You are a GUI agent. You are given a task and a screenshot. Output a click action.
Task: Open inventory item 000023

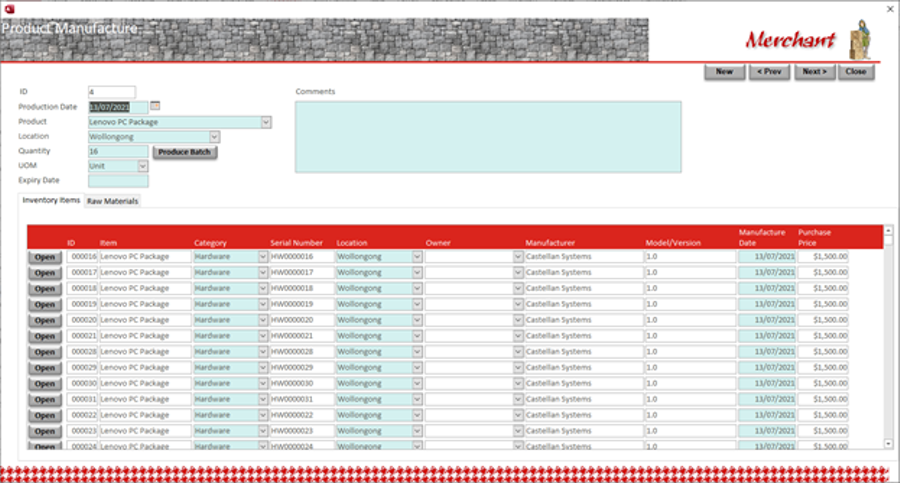(45, 431)
